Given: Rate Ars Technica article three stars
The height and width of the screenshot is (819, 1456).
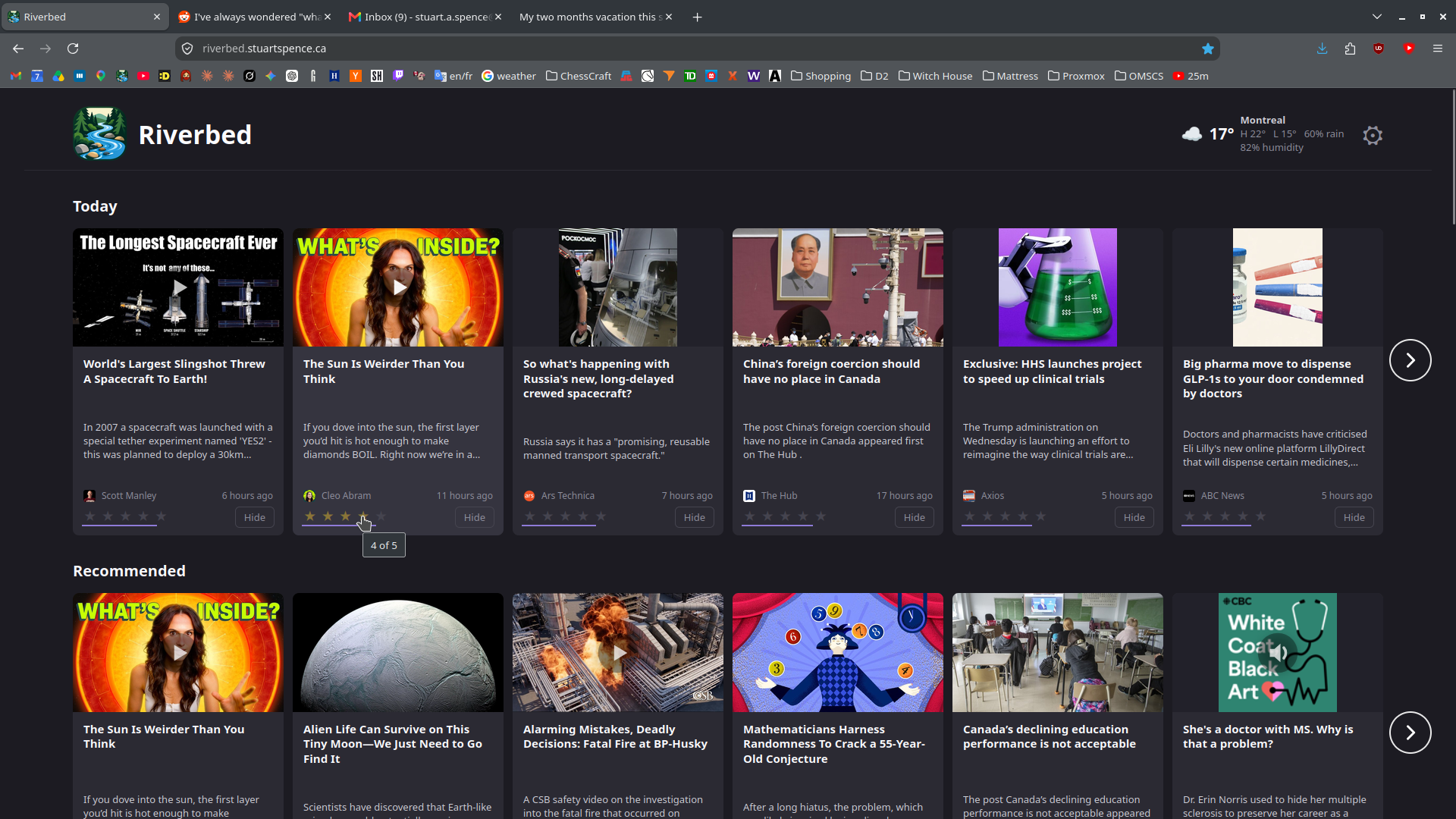Looking at the screenshot, I should tap(566, 516).
